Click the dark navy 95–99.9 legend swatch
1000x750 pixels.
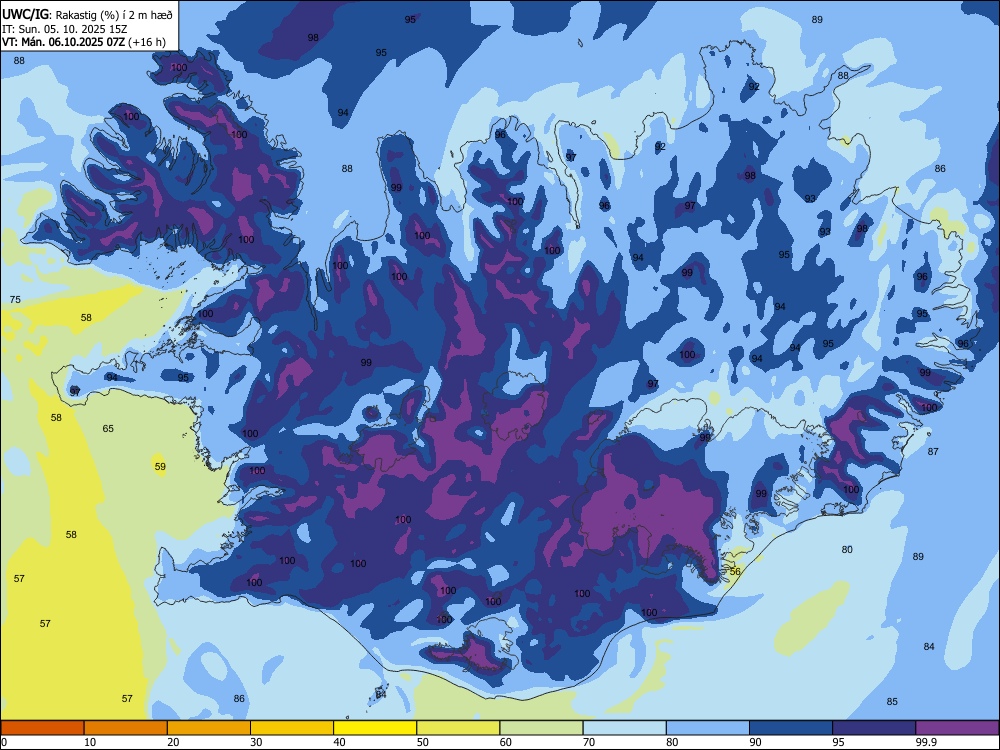[874, 728]
